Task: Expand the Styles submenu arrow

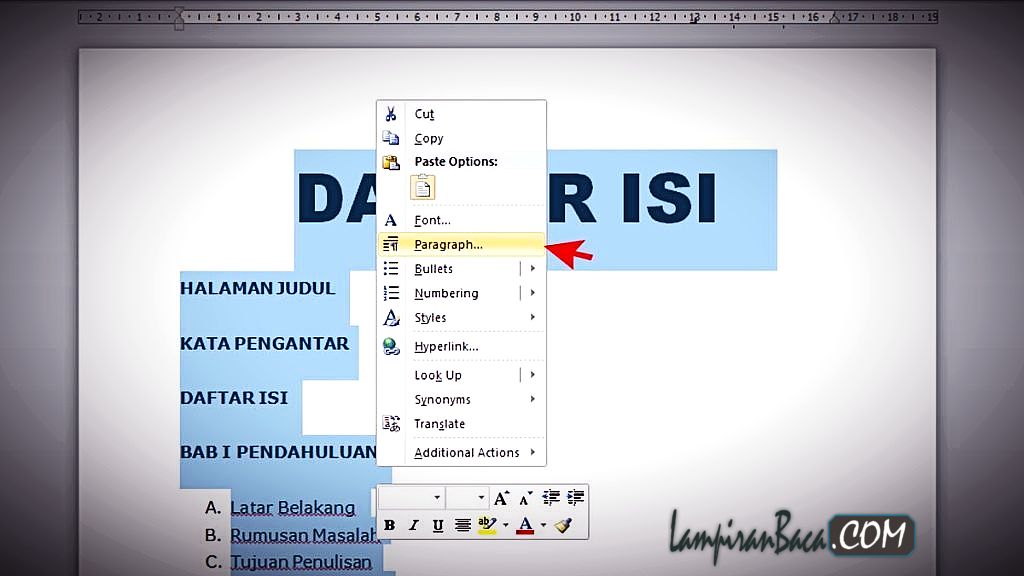Action: [533, 317]
